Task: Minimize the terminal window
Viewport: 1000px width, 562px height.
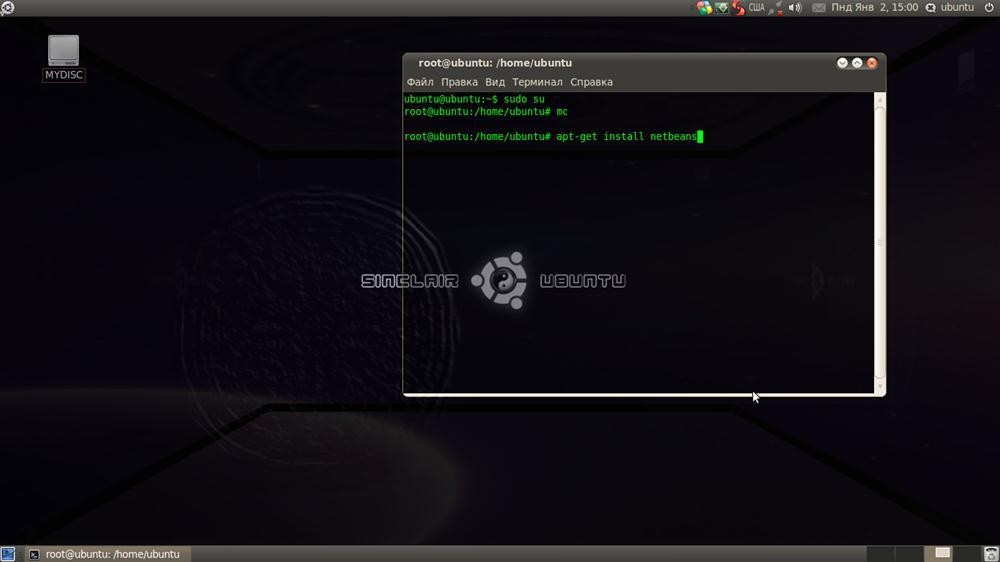Action: (x=842, y=63)
